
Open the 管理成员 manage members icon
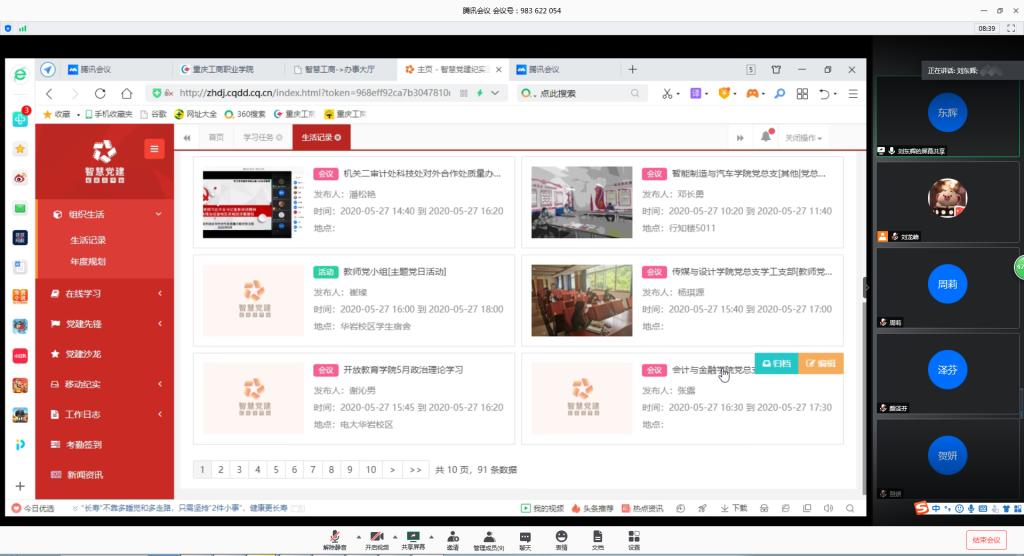(x=488, y=537)
